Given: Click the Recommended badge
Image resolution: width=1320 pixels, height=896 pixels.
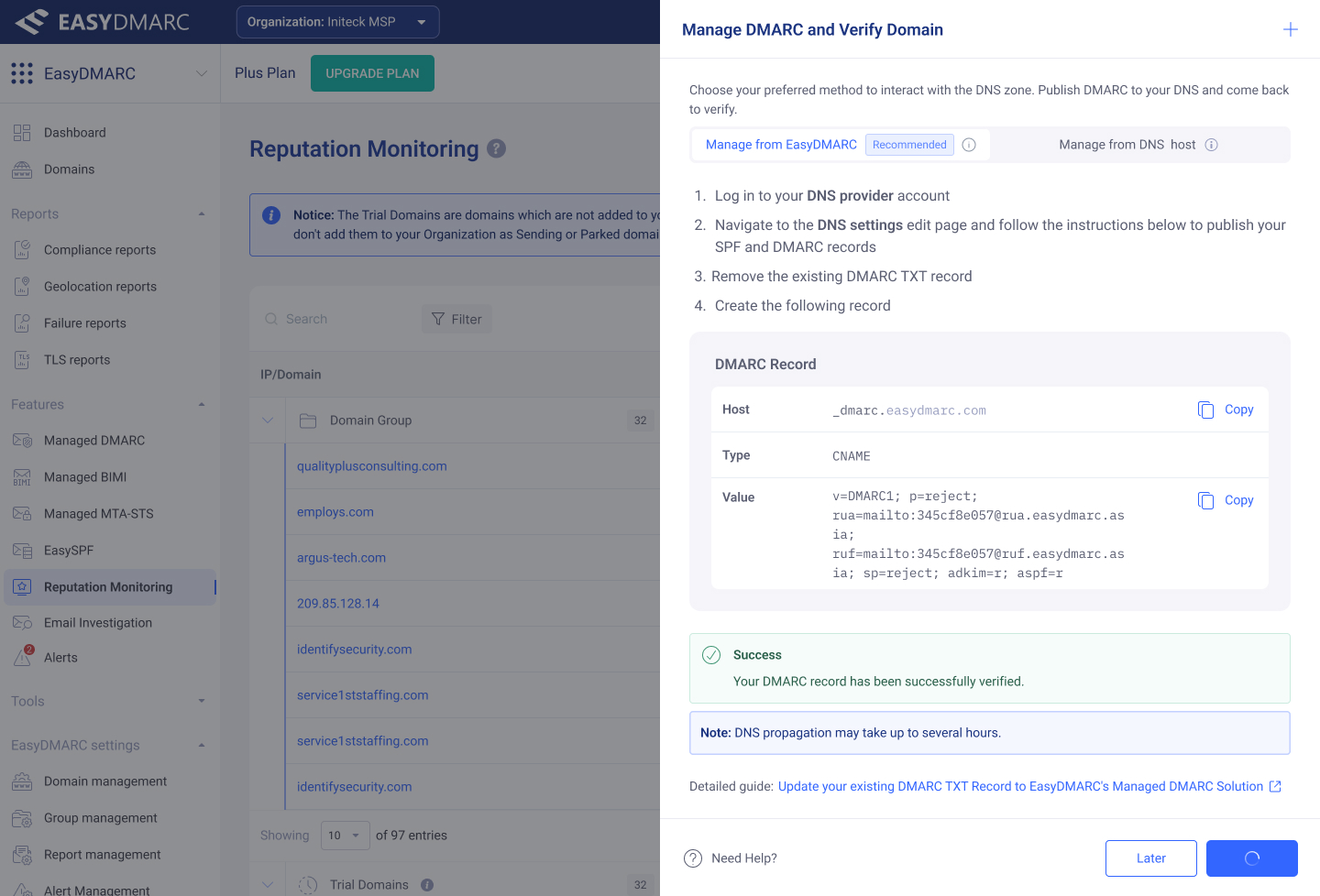Looking at the screenshot, I should click(909, 145).
